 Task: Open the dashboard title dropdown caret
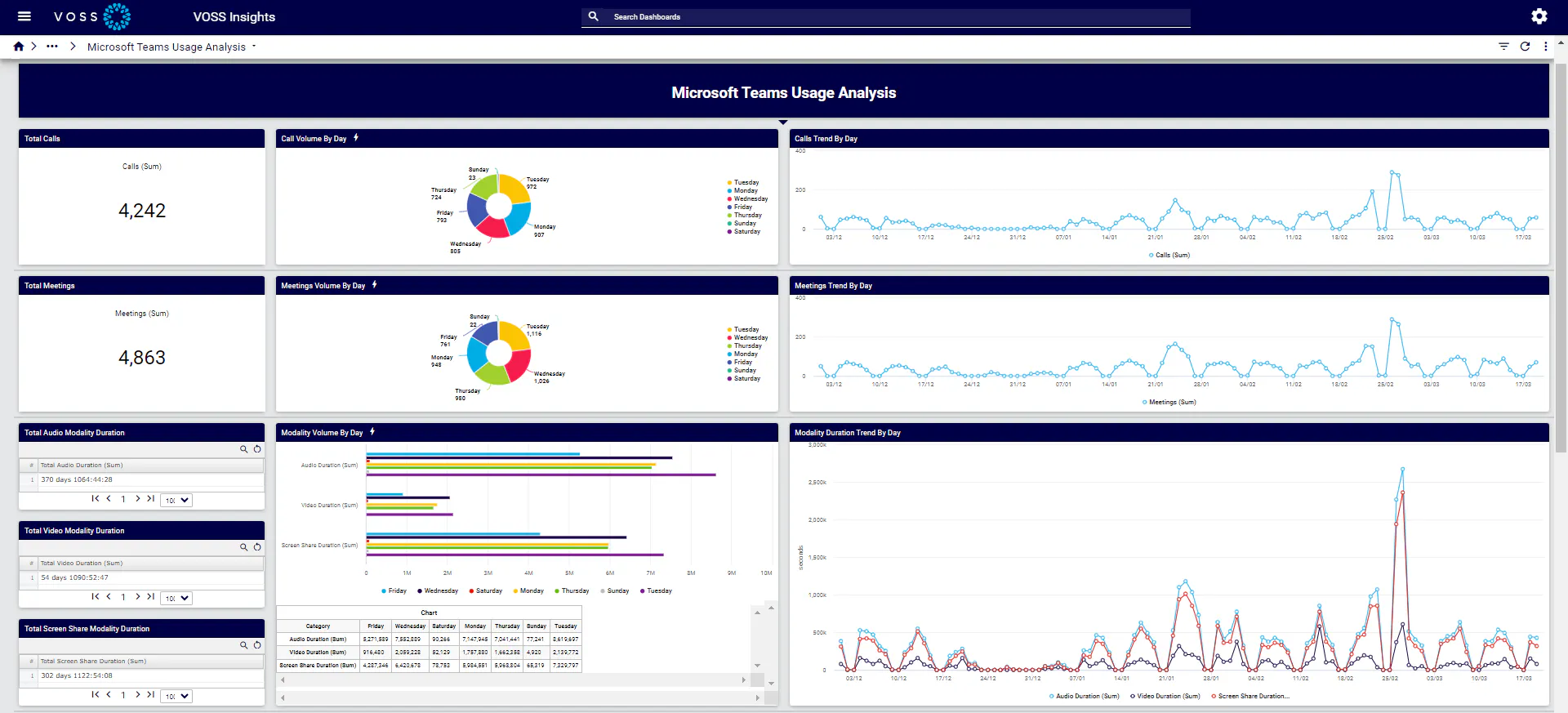tap(254, 47)
